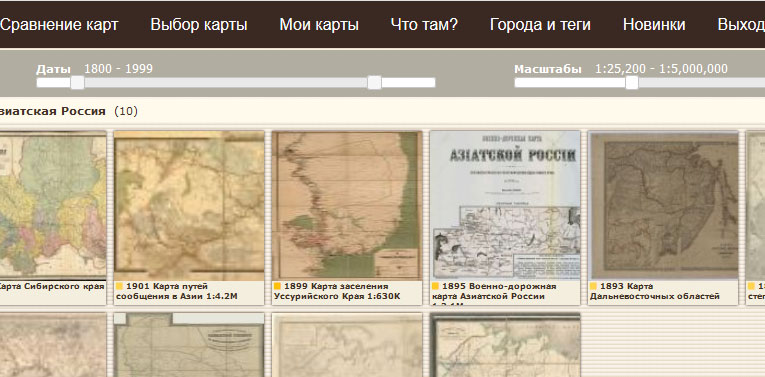Open Города и теги section
The height and width of the screenshot is (377, 765).
(x=540, y=25)
